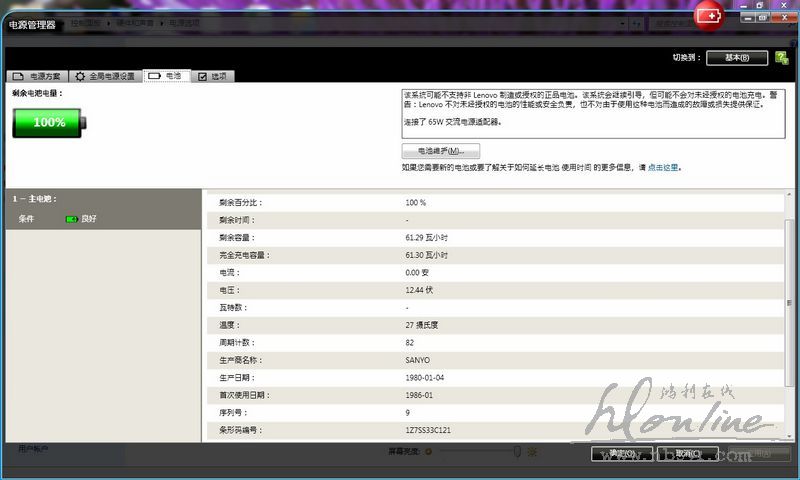The image size is (800, 480).
Task: Click the red battery icon in title bar
Action: 709,14
